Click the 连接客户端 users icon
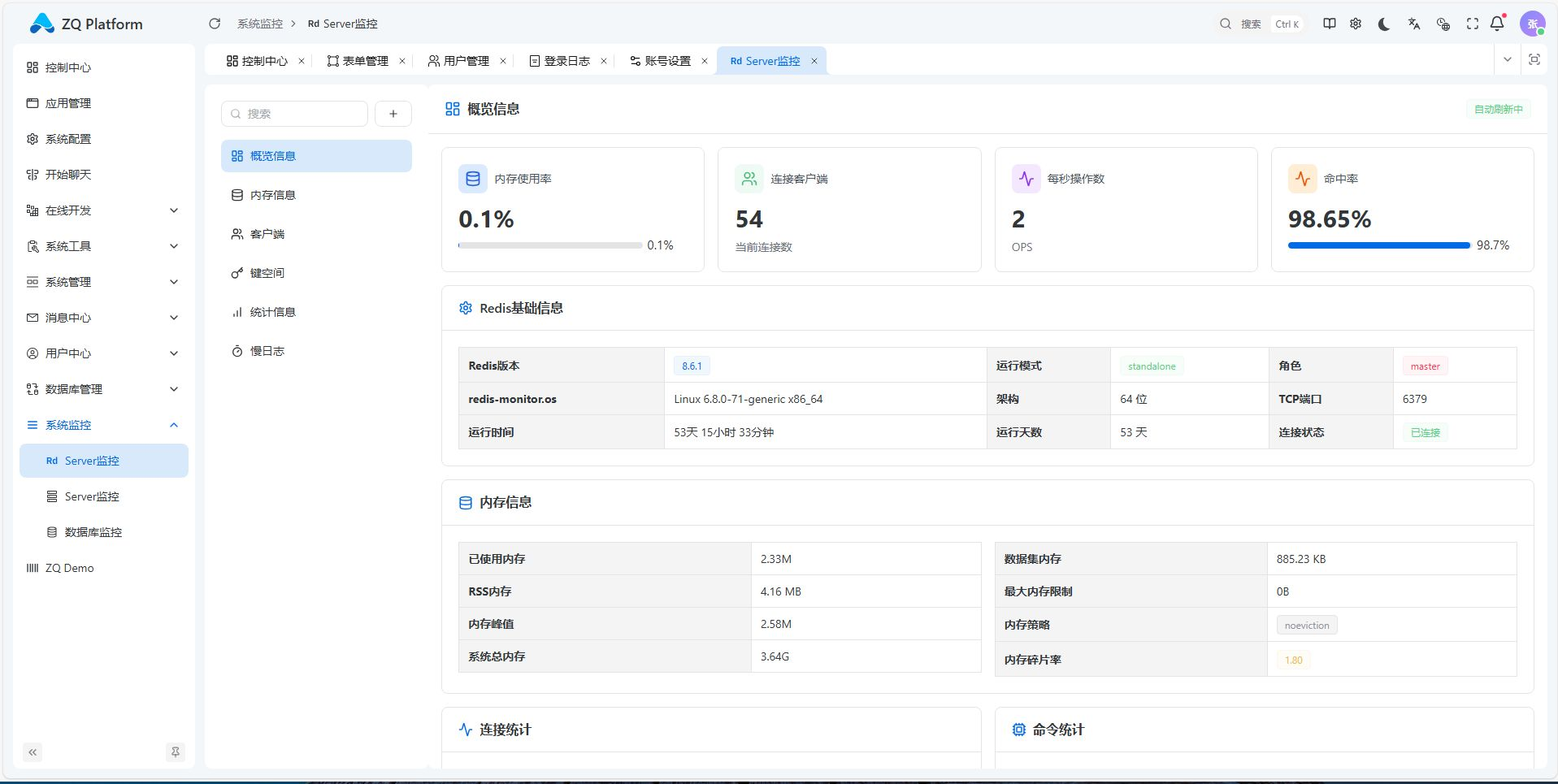The height and width of the screenshot is (784, 1558). [x=749, y=179]
